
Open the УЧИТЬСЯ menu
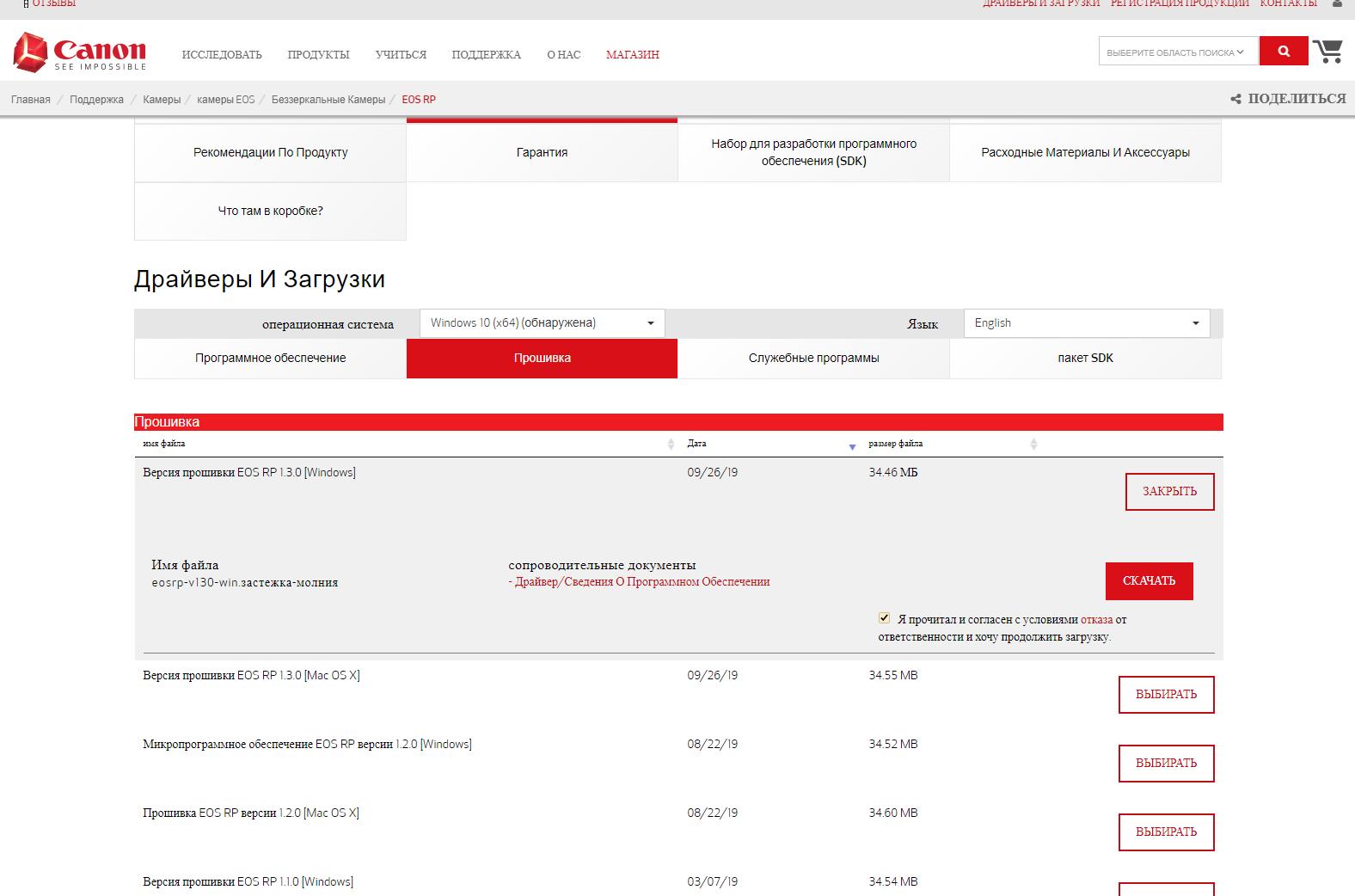[x=401, y=54]
